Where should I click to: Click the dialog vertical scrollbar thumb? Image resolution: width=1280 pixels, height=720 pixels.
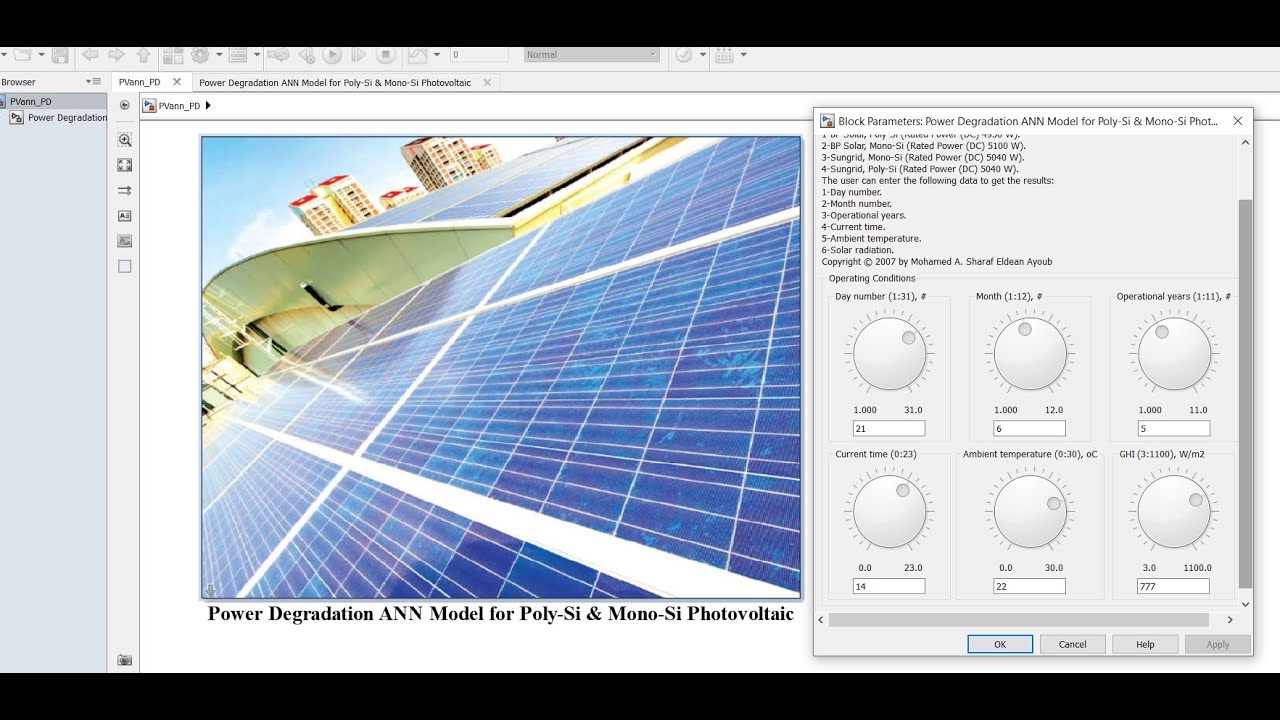[x=1245, y=393]
